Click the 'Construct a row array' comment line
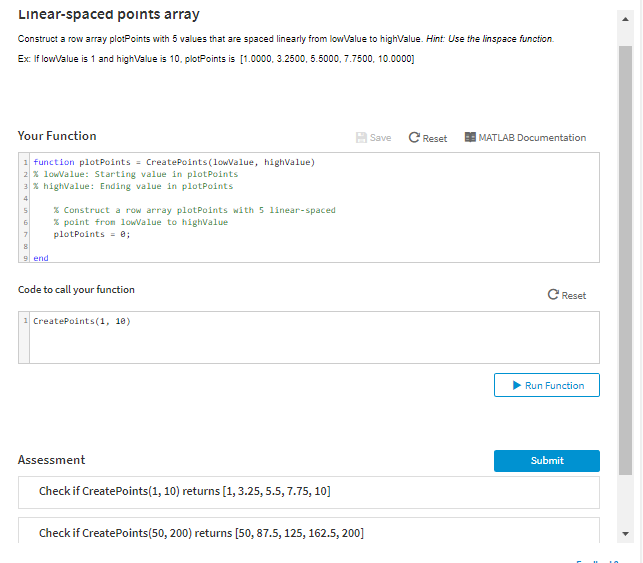 (194, 210)
